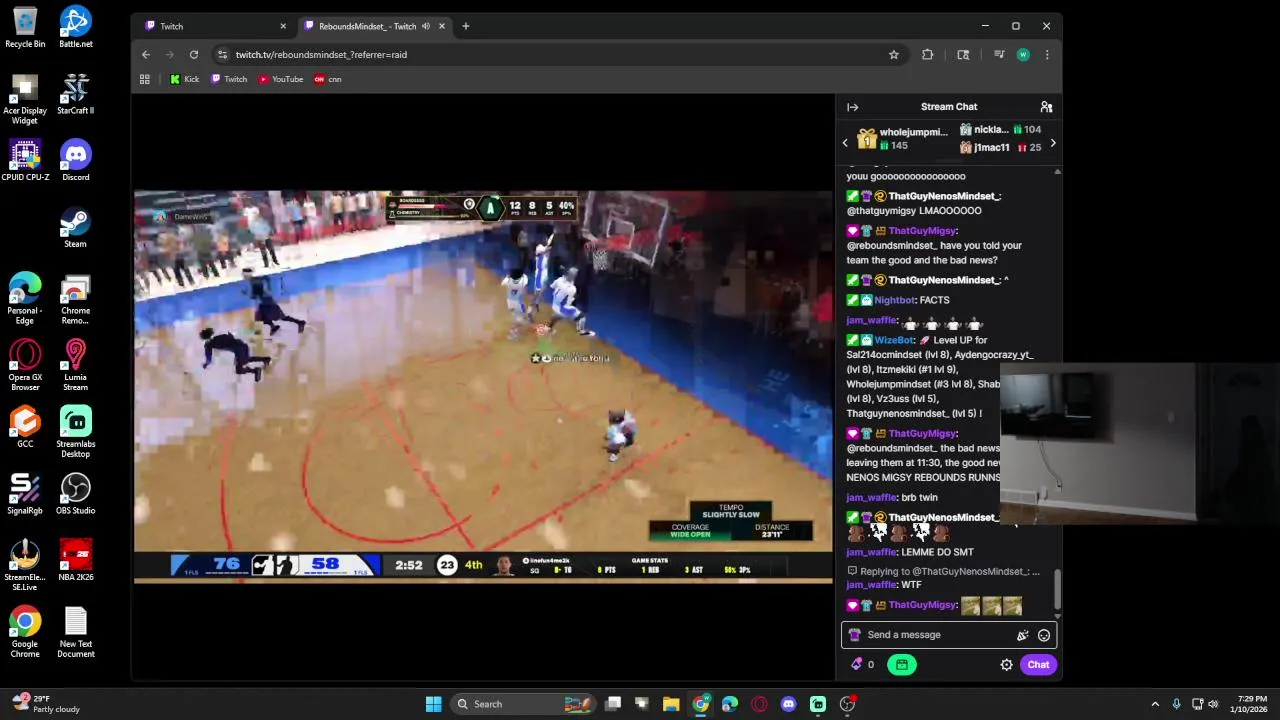The width and height of the screenshot is (1280, 720).
Task: Open the YouTube bookmark
Action: coord(281,79)
